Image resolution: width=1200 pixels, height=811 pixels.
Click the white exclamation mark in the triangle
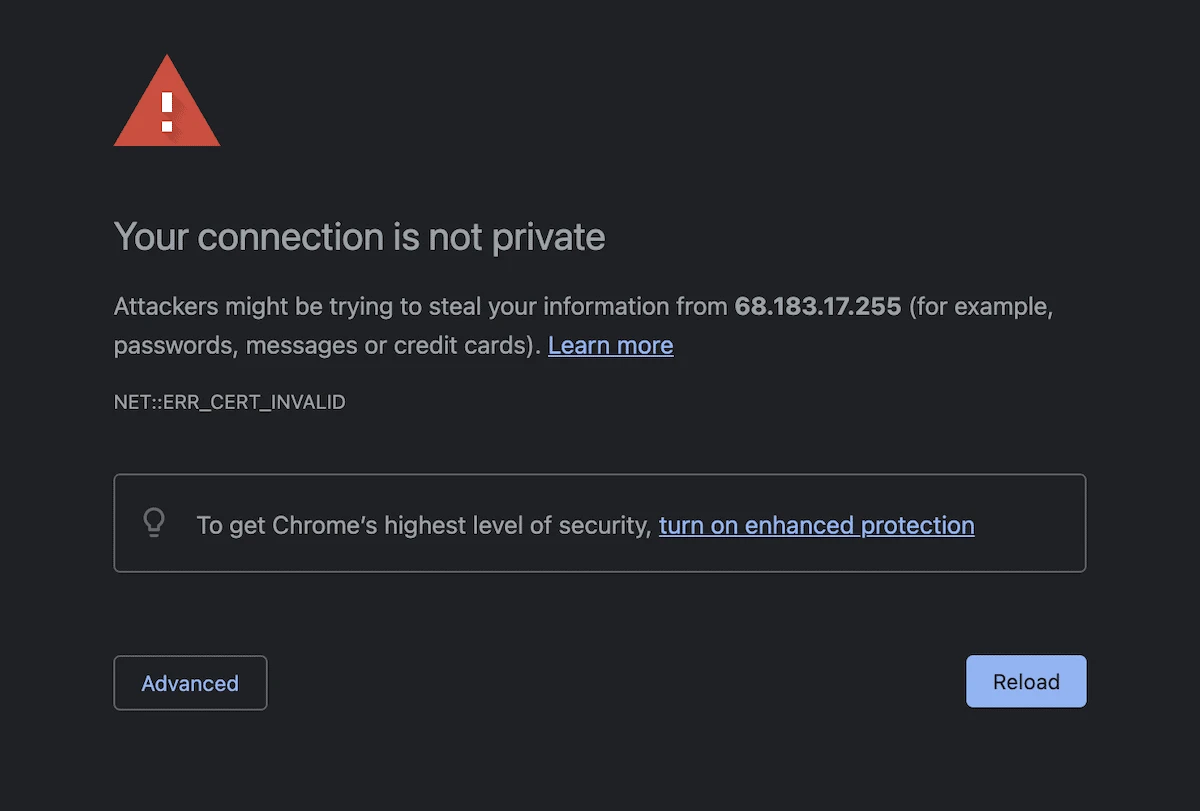point(167,110)
